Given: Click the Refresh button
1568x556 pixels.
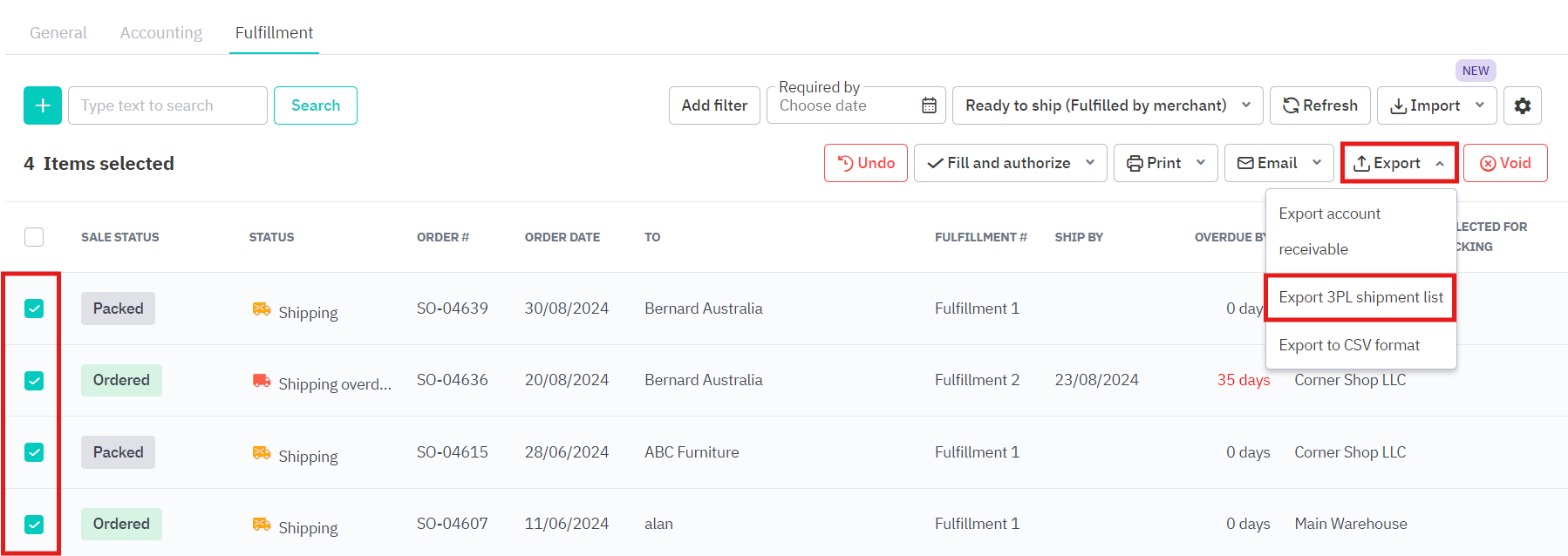Looking at the screenshot, I should [x=1319, y=105].
